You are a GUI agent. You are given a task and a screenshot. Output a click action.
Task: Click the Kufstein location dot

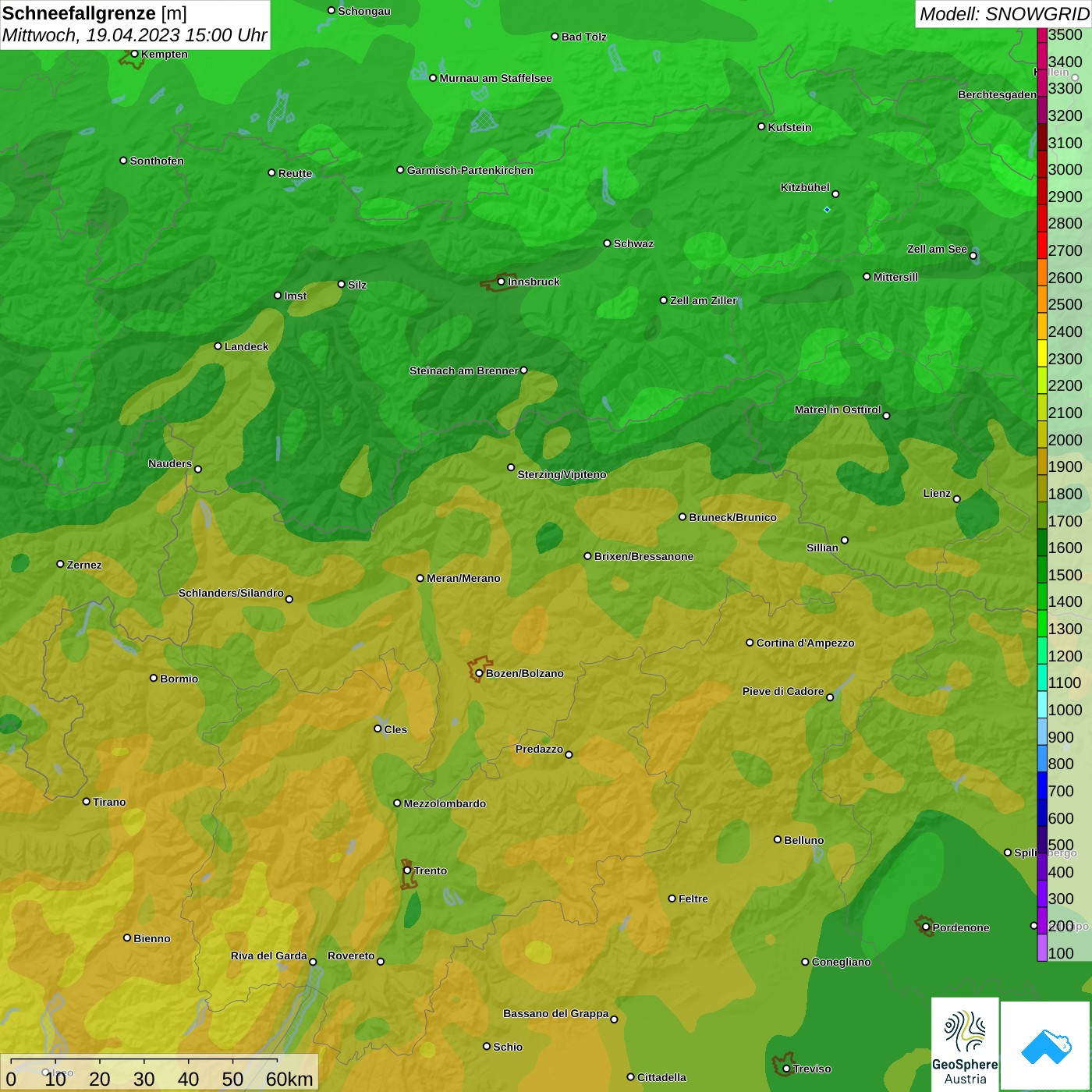point(762,126)
